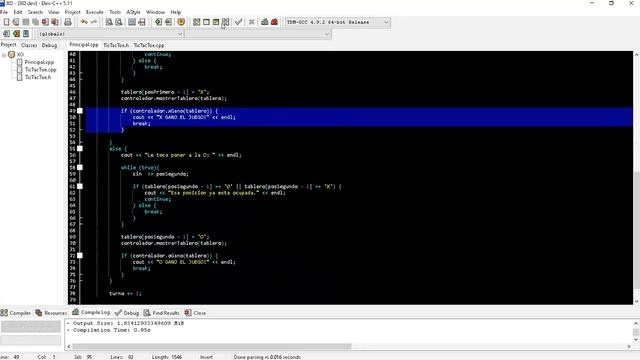Switch to TicTacToe.h editor tab
Screen dimensions: 640x360
[116, 45]
